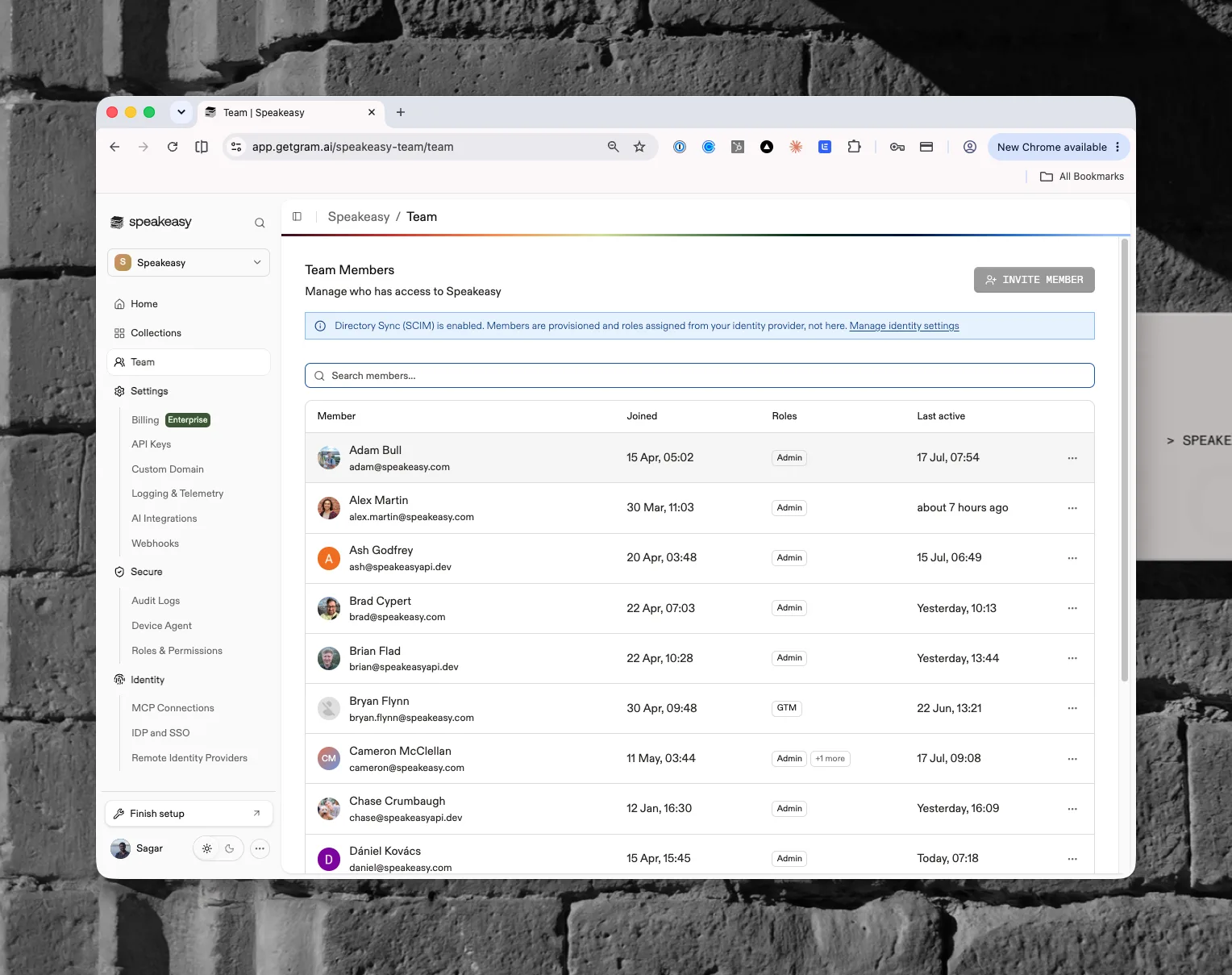
Task: Open more options for Ash Godfrey row
Action: pos(1072,558)
